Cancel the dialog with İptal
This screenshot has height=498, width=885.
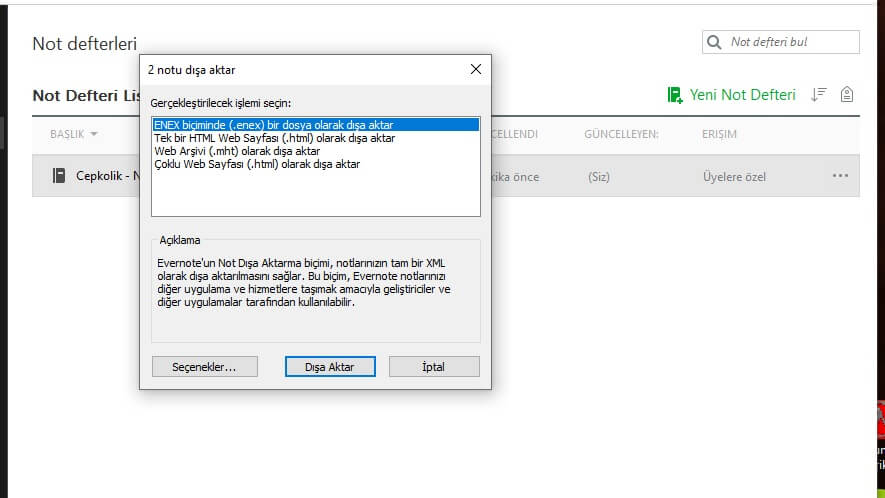click(434, 366)
